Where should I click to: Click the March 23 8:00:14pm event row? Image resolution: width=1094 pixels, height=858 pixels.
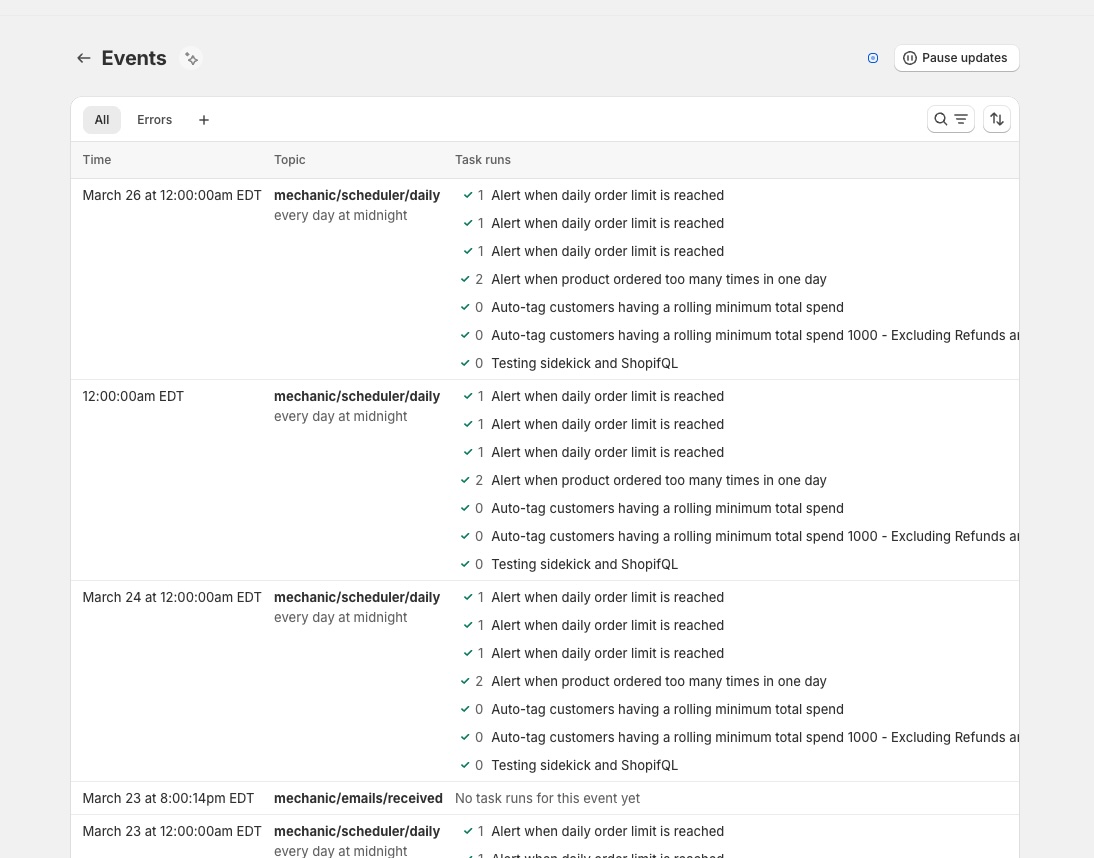click(x=168, y=798)
